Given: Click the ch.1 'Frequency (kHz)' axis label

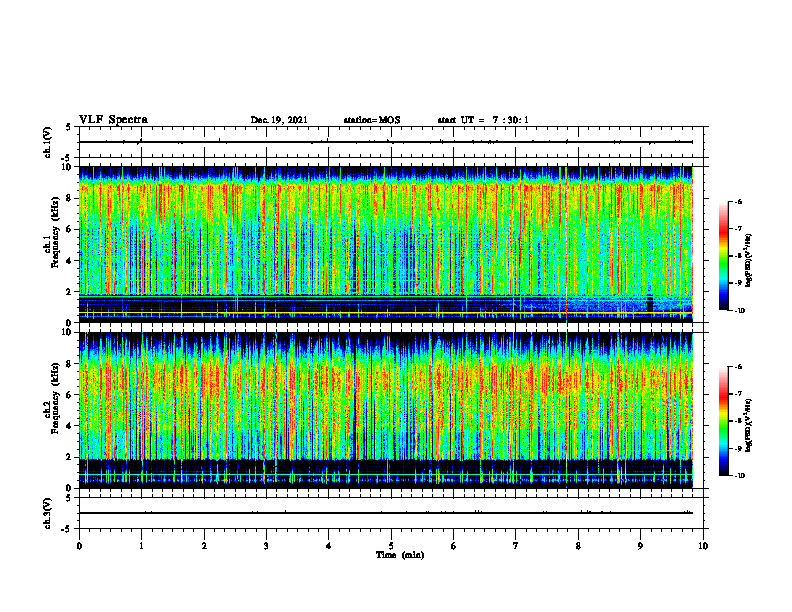Looking at the screenshot, I should tap(55, 234).
